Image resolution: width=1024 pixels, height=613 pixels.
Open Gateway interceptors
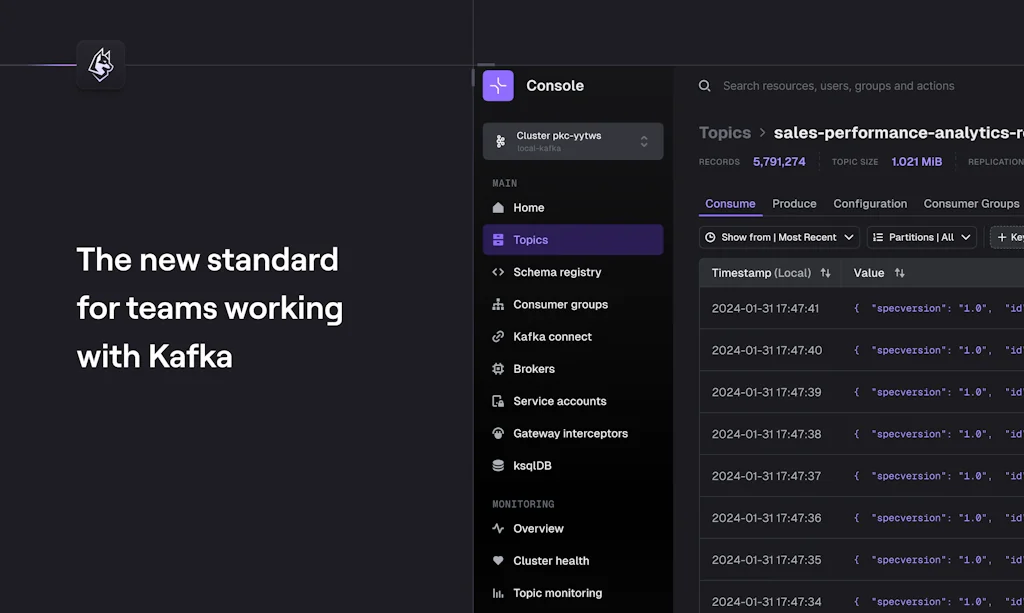point(570,433)
